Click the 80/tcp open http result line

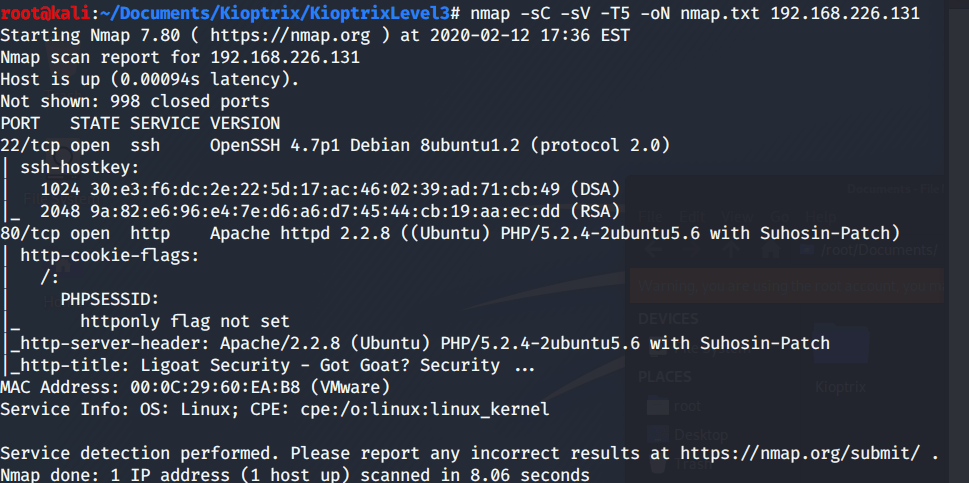click(x=450, y=233)
